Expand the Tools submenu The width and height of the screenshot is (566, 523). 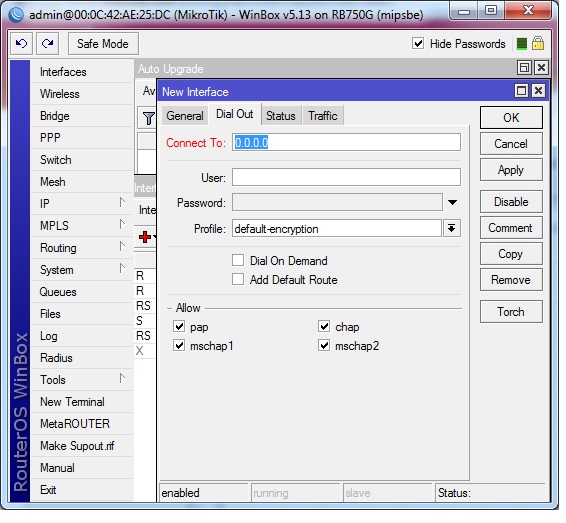[122, 379]
